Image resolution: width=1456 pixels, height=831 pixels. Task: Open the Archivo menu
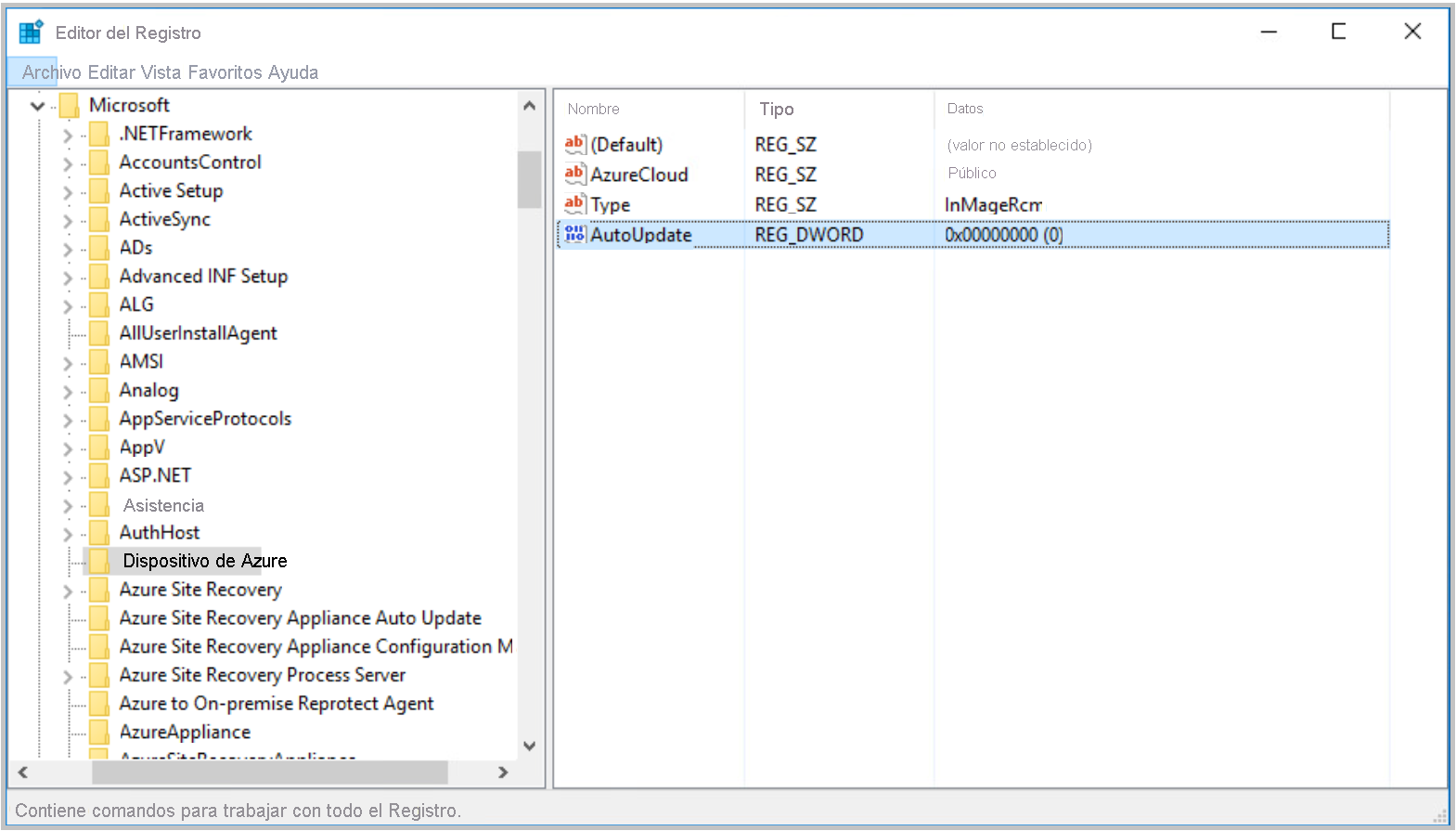click(x=52, y=72)
